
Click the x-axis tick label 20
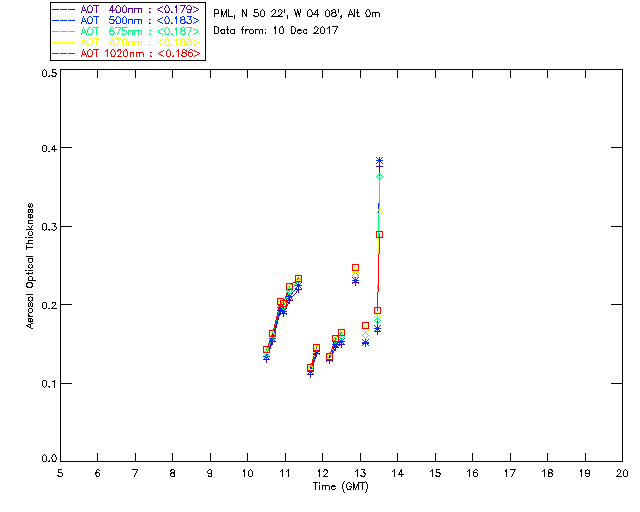[x=622, y=473]
